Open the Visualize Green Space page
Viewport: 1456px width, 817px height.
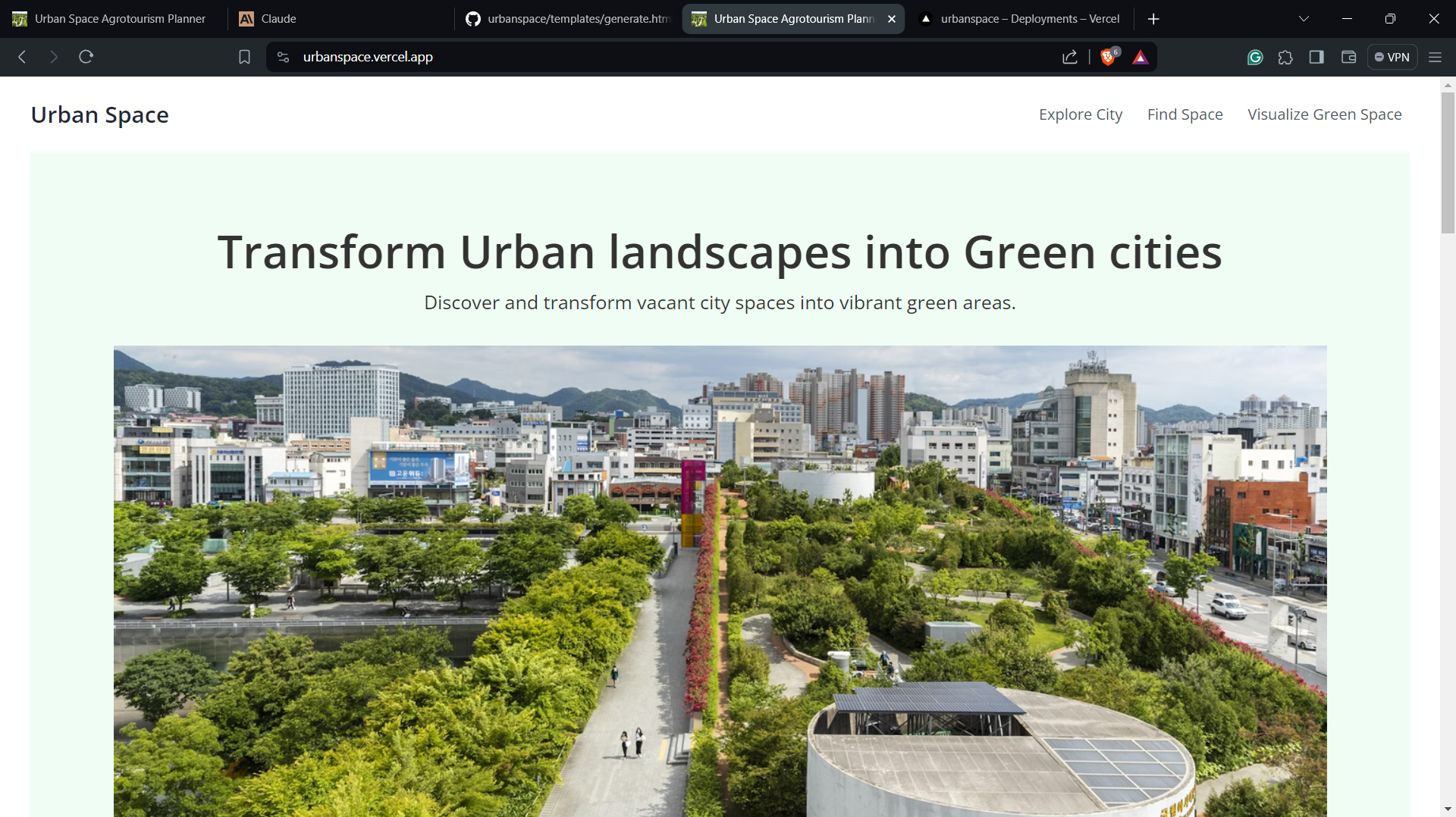click(1325, 114)
